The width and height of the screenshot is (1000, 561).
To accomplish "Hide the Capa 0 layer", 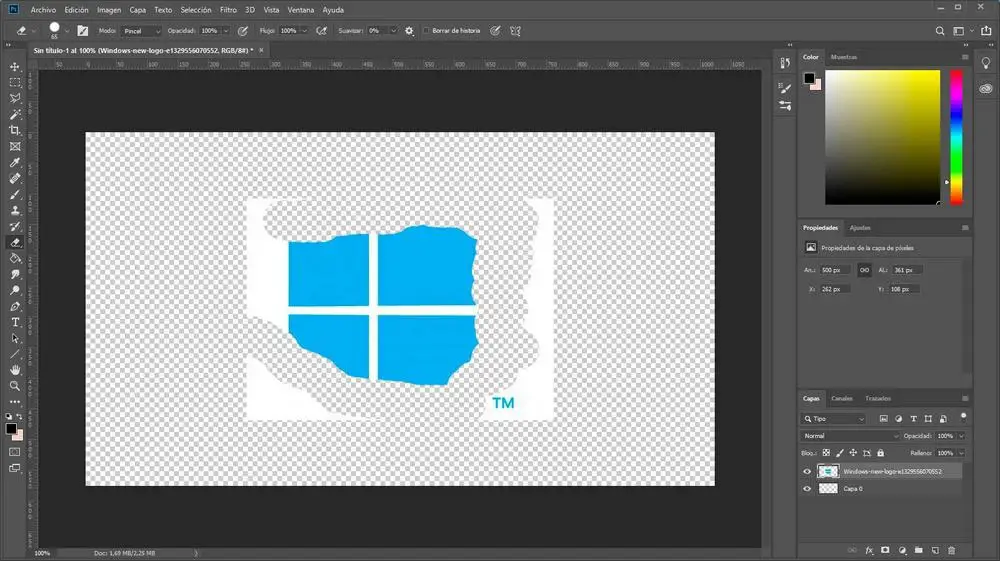I will coord(807,489).
